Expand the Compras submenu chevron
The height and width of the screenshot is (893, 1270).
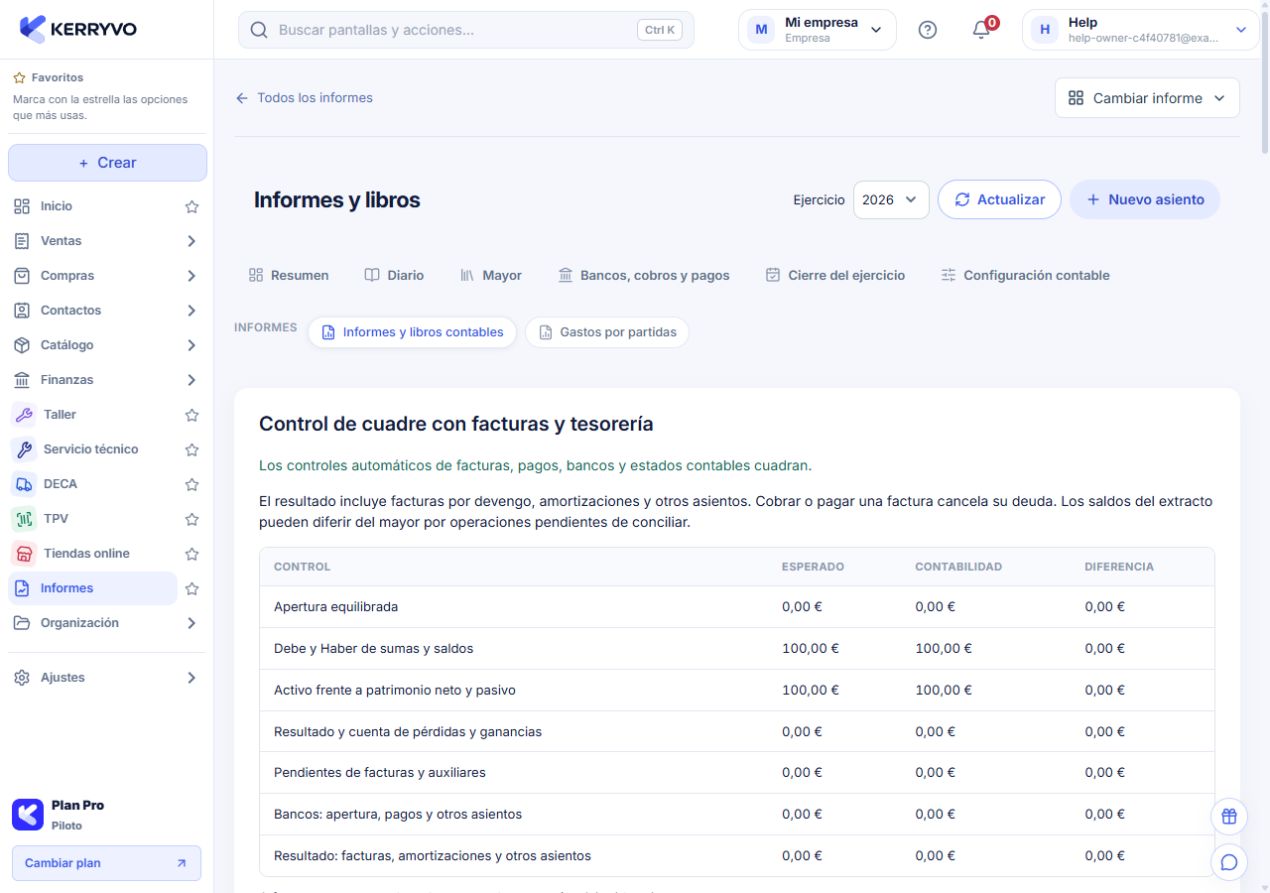[x=191, y=276]
